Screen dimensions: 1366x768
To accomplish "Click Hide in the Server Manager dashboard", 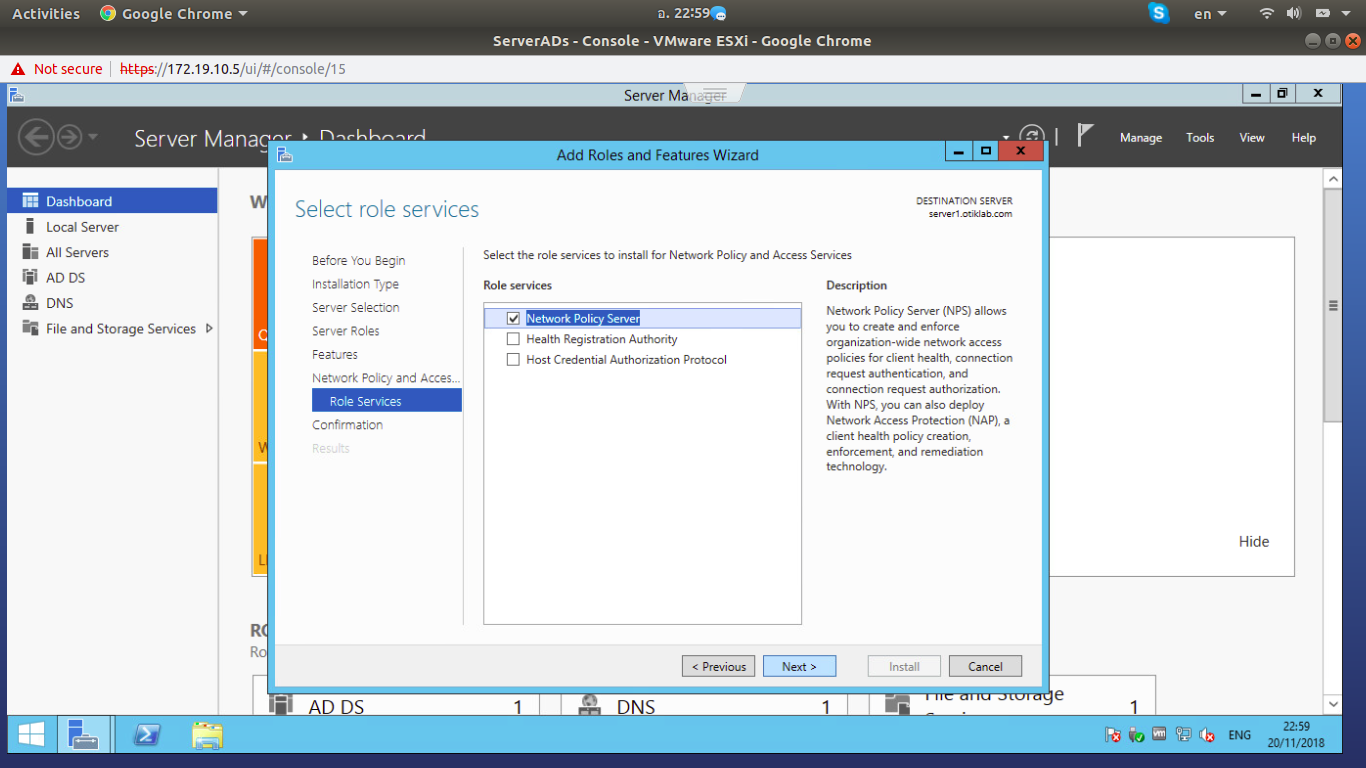I will pyautogui.click(x=1254, y=541).
